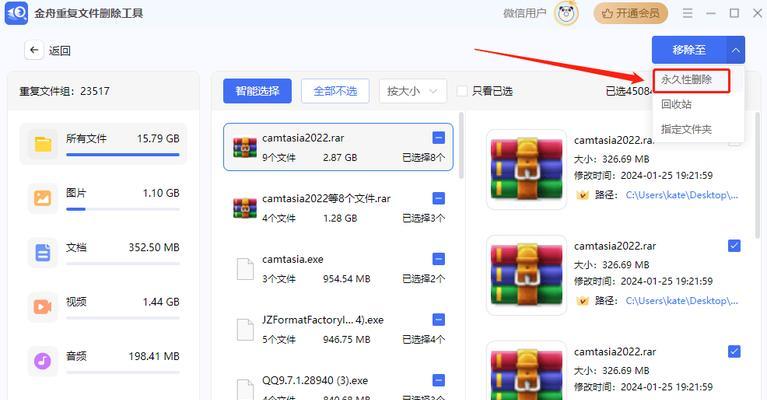This screenshot has height=400, width=767.
Task: Click the 所有文件 size progress bar
Action: tap(123, 155)
